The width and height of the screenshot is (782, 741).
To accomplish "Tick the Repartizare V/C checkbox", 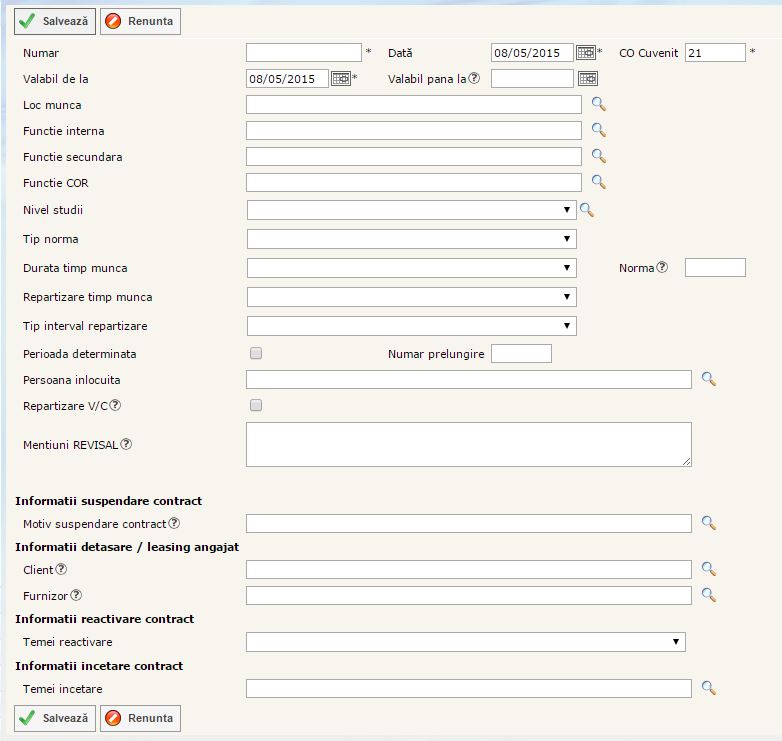I will [256, 405].
